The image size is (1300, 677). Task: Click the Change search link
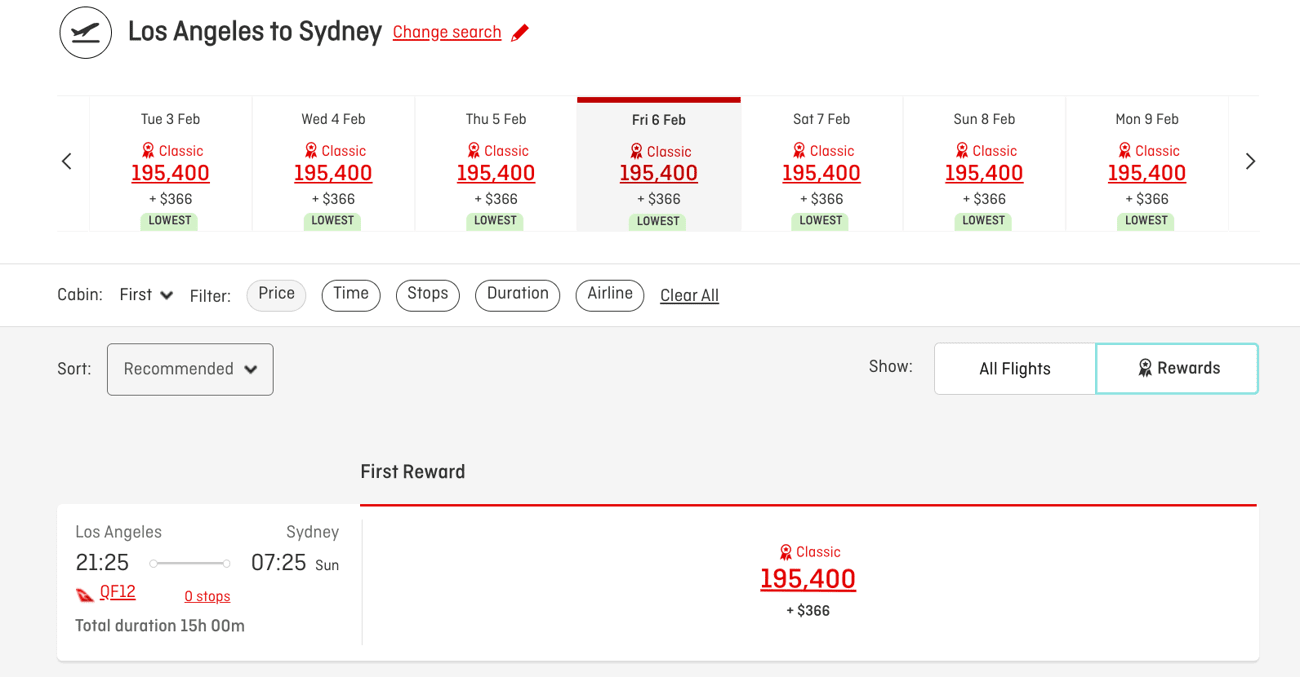point(446,31)
